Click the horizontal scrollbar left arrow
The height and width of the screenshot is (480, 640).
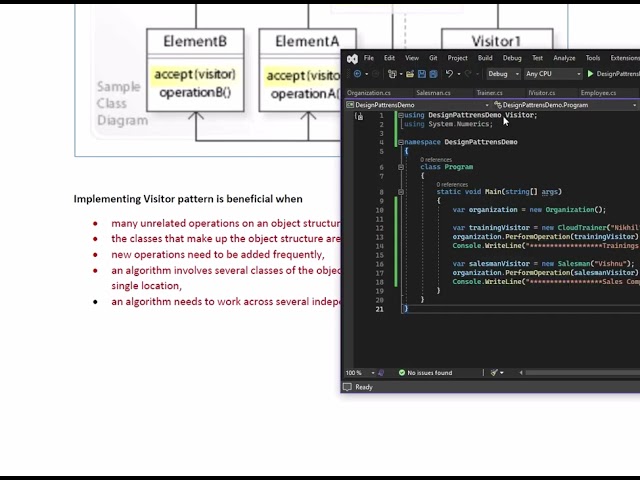coord(521,373)
